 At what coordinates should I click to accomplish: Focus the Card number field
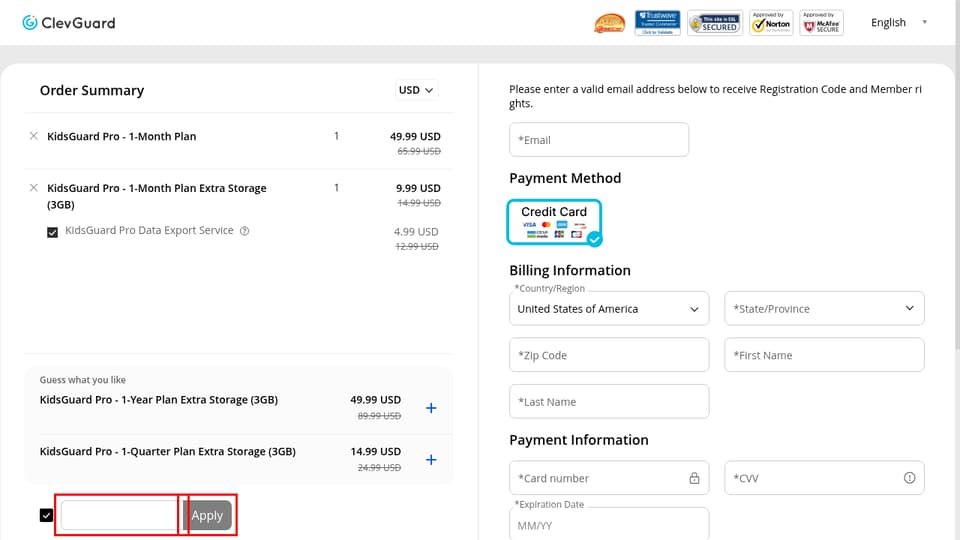(609, 478)
